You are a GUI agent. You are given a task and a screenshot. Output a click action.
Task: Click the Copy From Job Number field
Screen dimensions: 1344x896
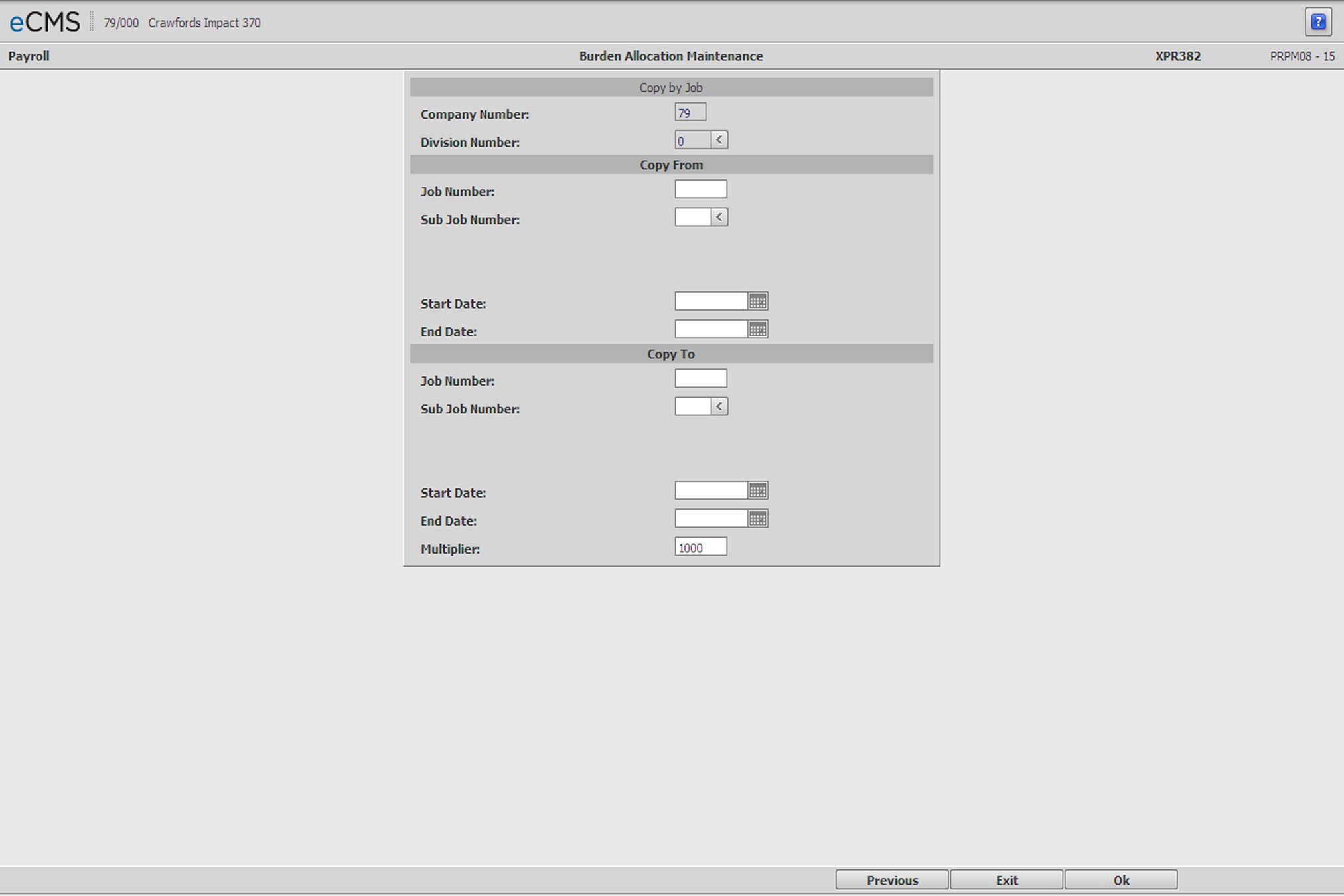700,188
